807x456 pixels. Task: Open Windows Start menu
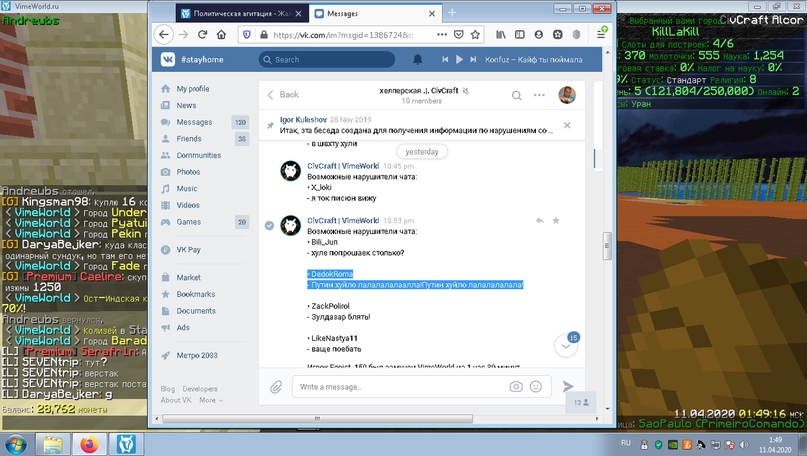pos(14,444)
